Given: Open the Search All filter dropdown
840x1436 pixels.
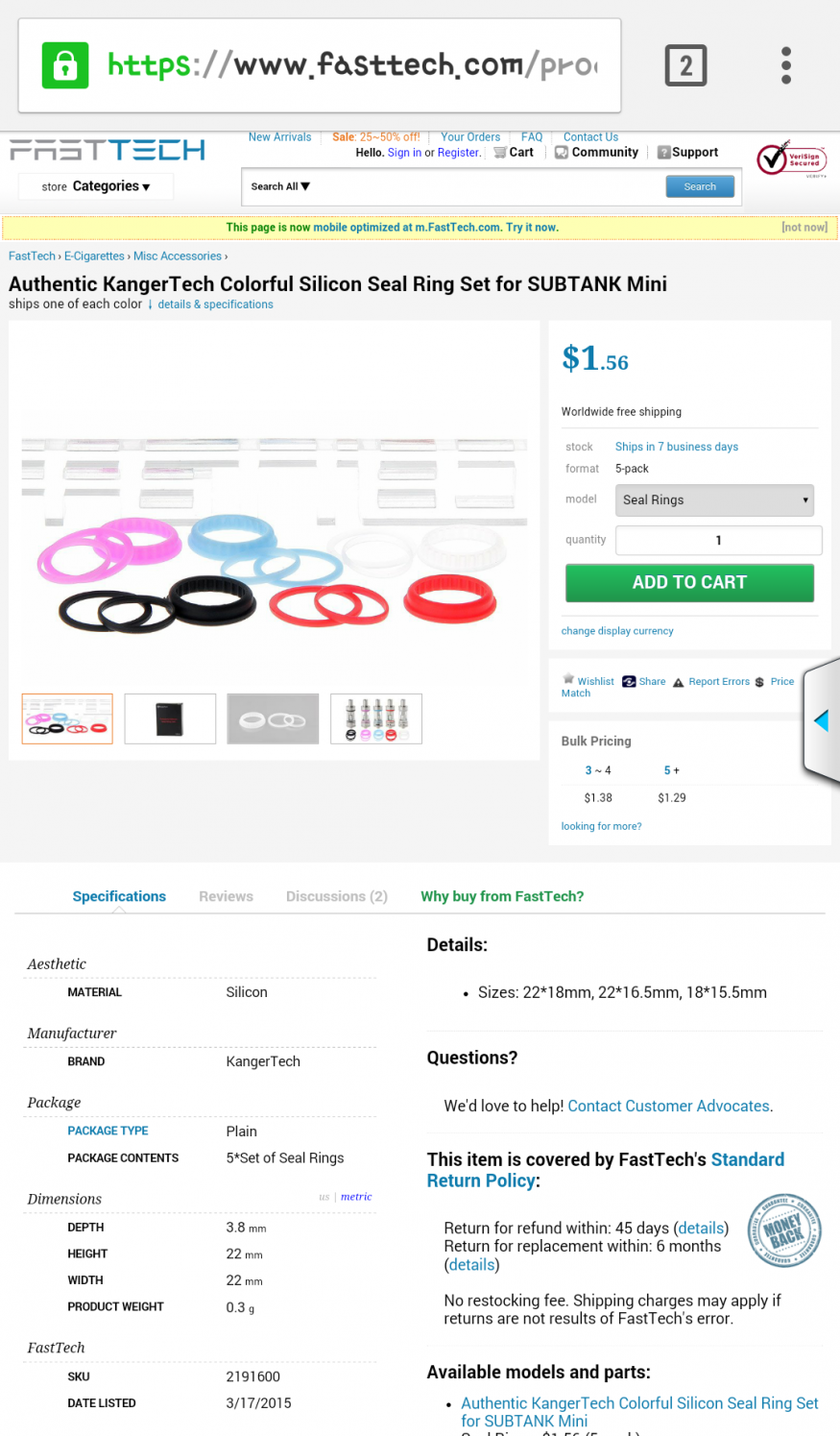Looking at the screenshot, I should (280, 186).
